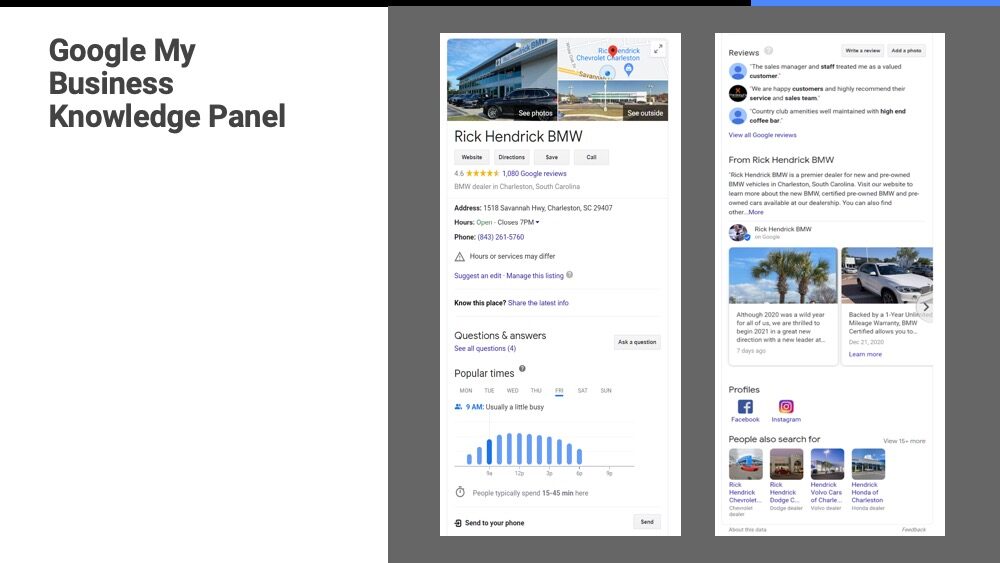Click dark reviewer avatar for happy customers review
Screen dimensions: 1000x563
point(738,93)
